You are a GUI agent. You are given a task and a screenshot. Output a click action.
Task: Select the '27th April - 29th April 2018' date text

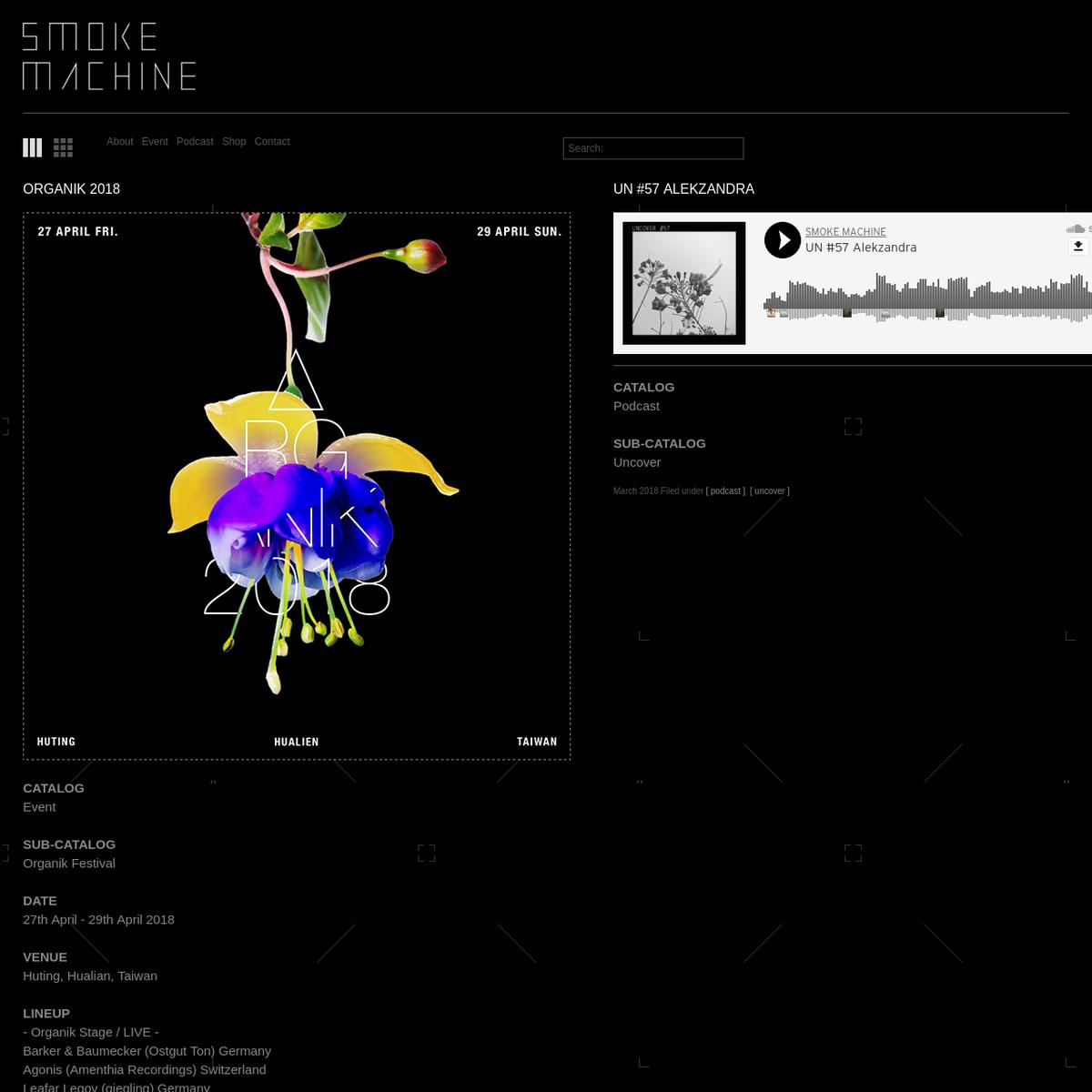pos(98,920)
